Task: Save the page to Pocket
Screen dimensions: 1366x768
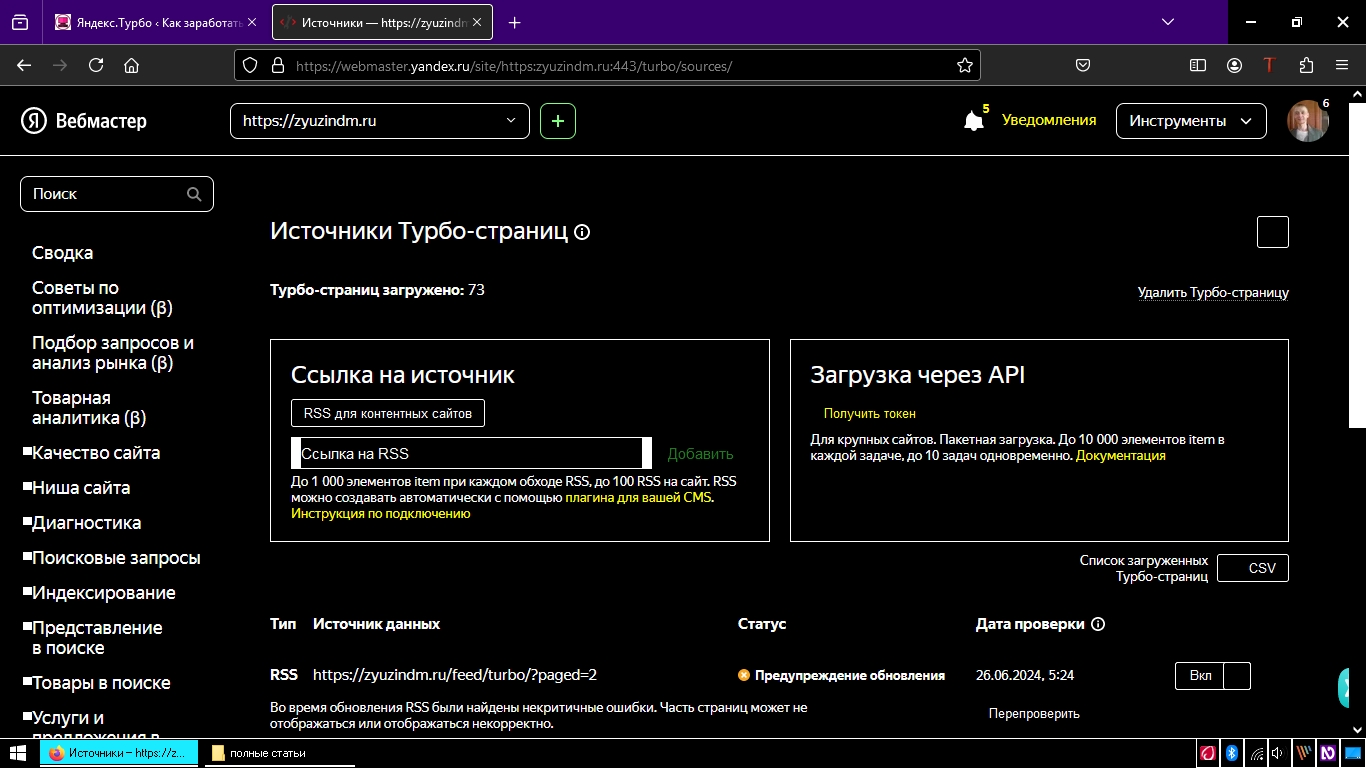Action: (1082, 65)
